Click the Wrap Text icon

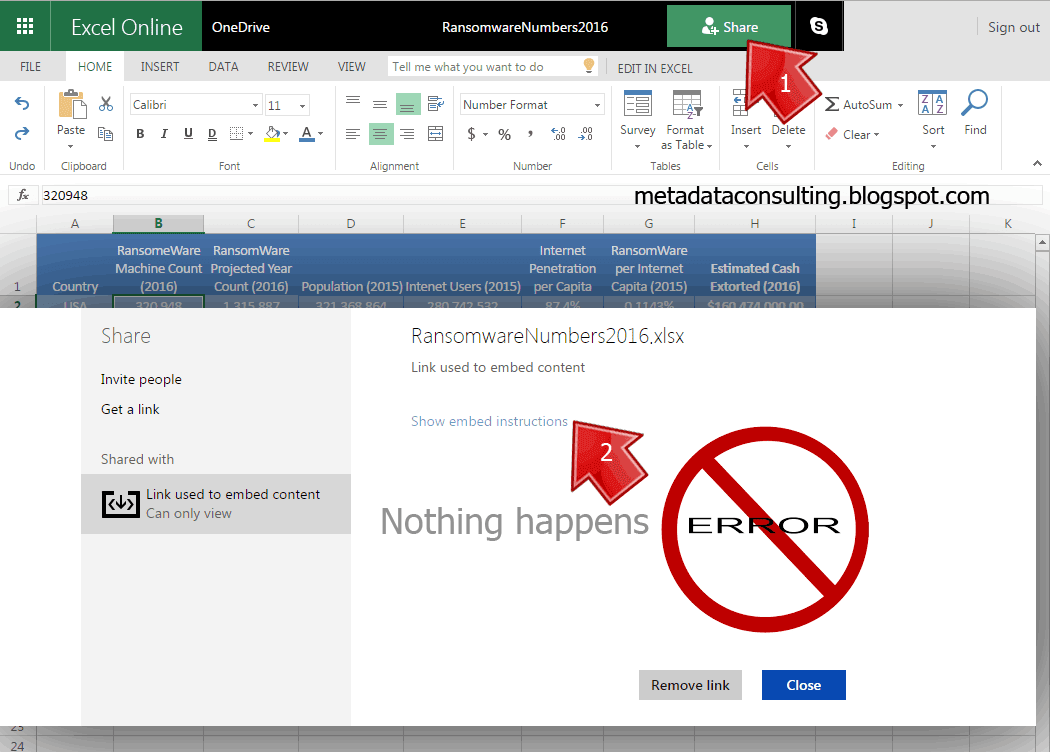point(436,104)
